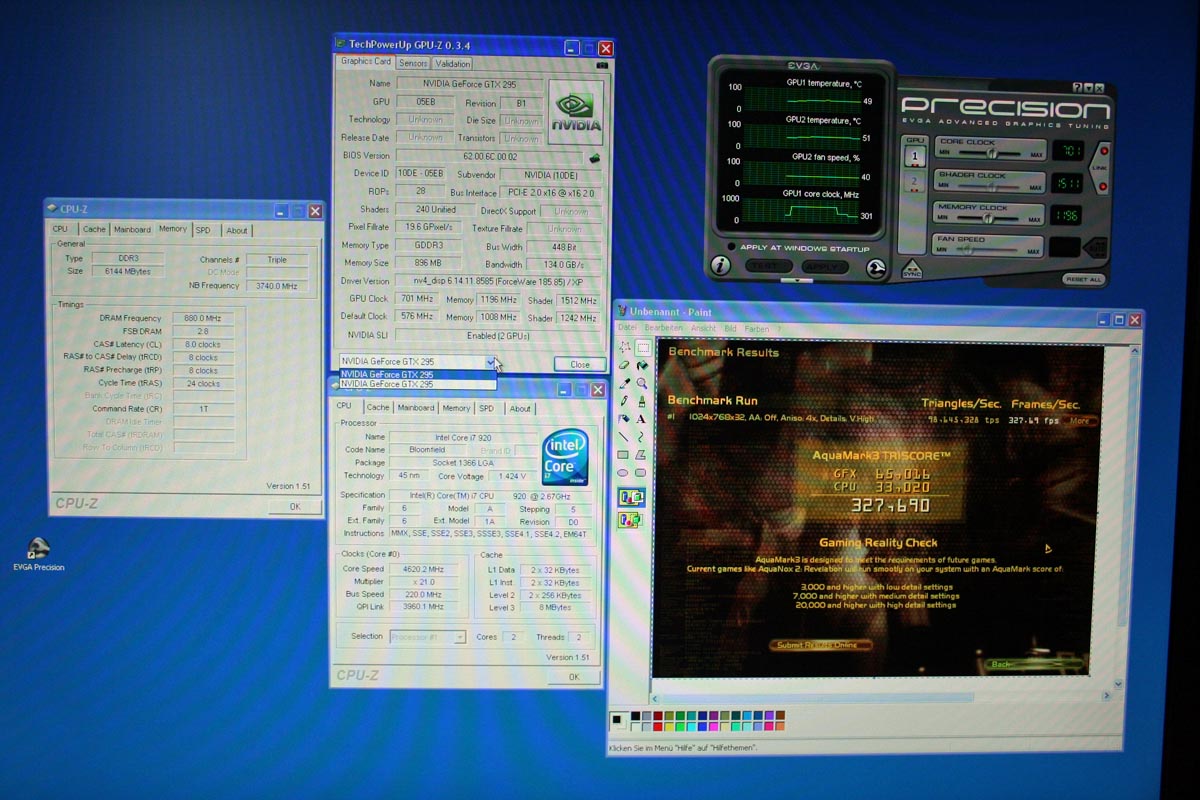This screenshot has width=1200, height=800.
Task: Open EVGA Precision settings wrench icon
Action: [x=876, y=267]
